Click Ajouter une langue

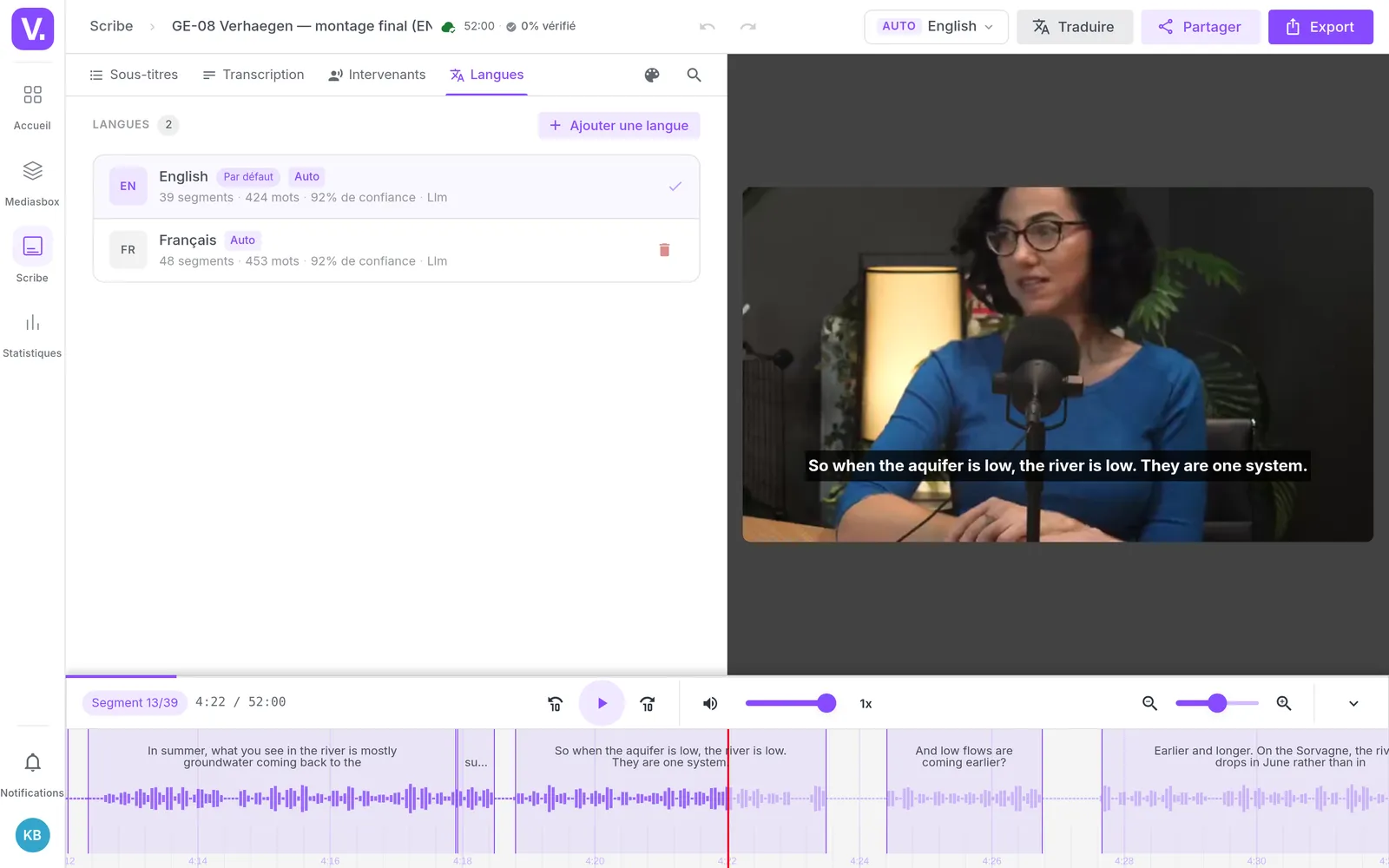tap(619, 125)
